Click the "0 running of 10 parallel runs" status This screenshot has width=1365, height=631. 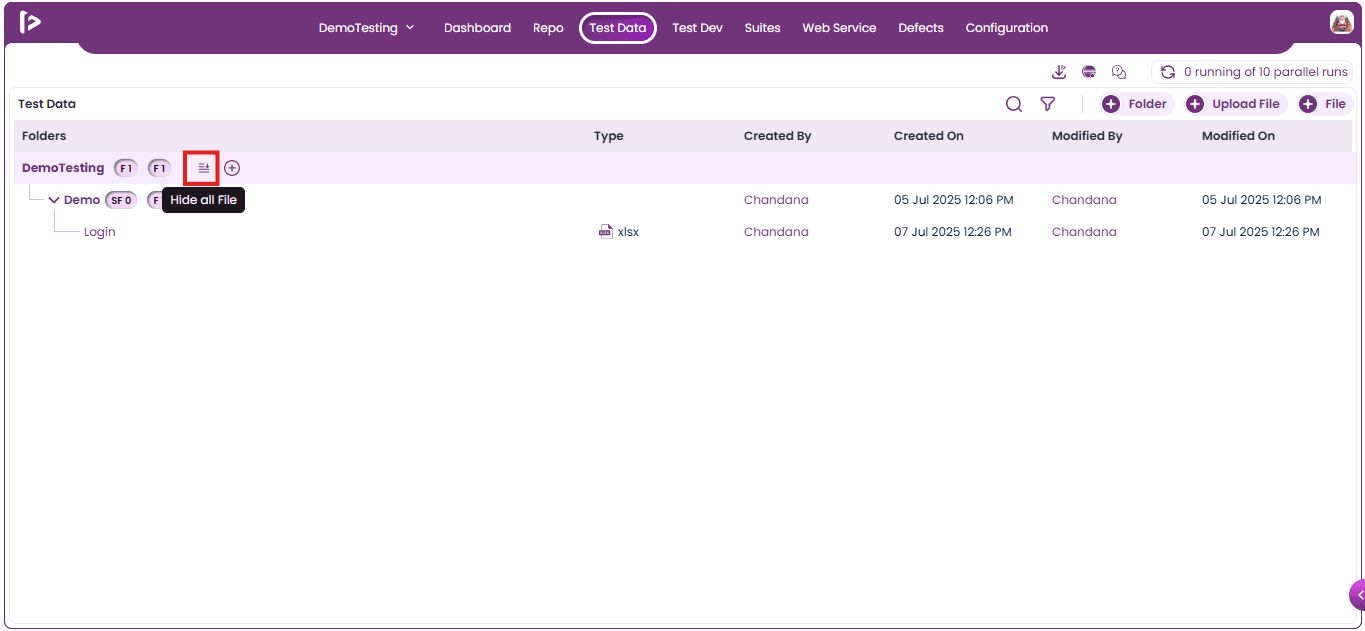(1266, 72)
